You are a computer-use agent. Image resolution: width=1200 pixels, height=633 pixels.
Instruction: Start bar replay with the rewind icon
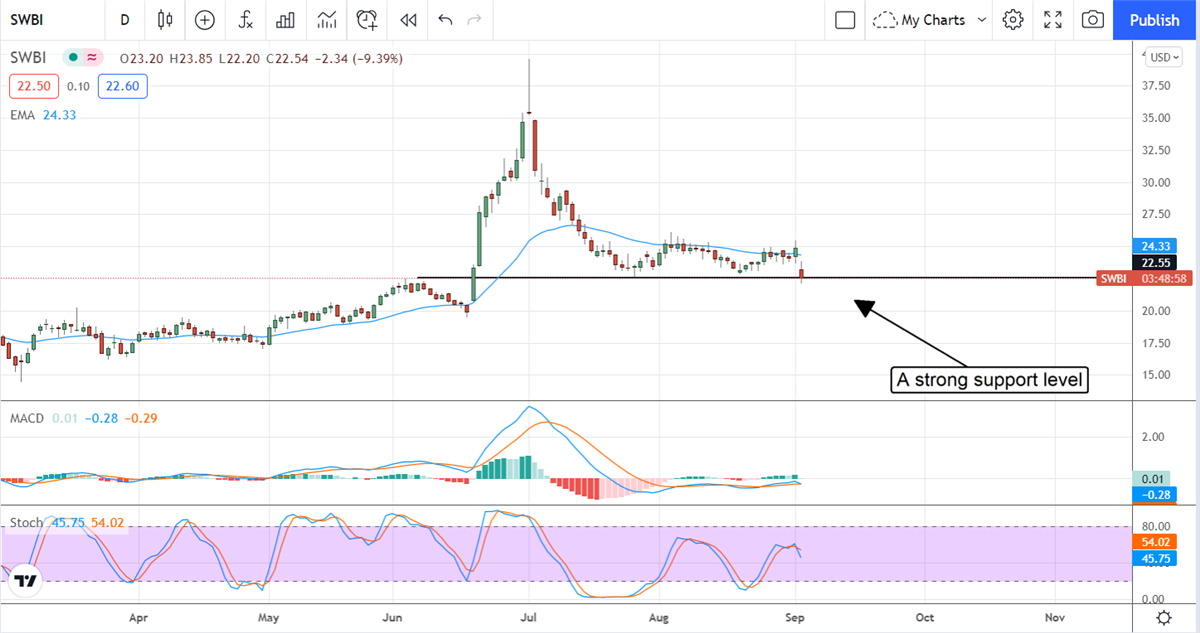pyautogui.click(x=407, y=19)
